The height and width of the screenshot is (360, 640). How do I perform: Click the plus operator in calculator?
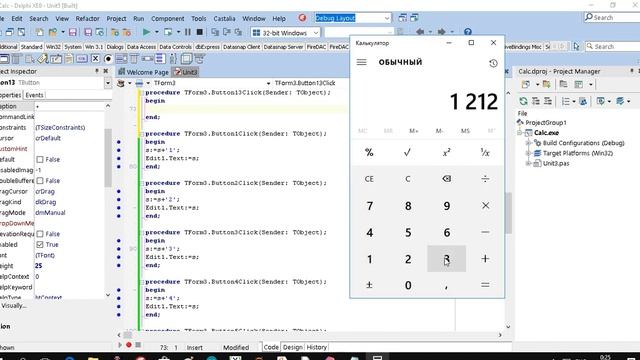tap(485, 258)
